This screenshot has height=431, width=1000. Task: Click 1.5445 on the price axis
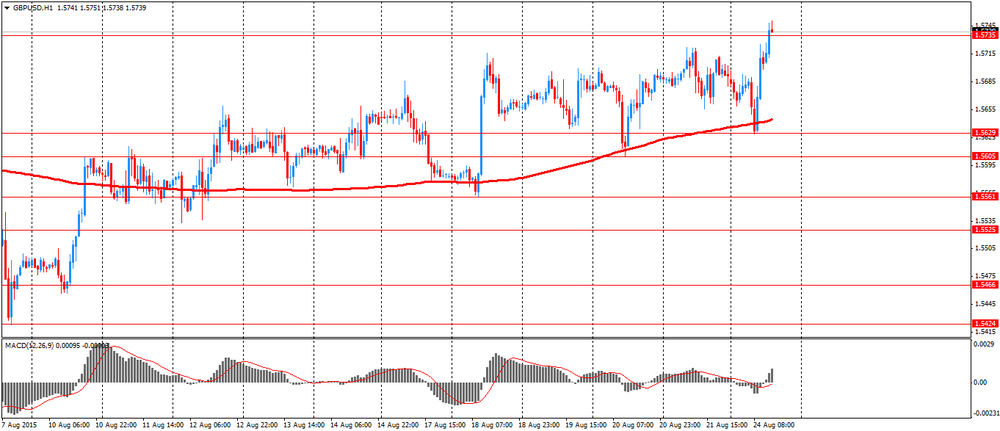(984, 303)
